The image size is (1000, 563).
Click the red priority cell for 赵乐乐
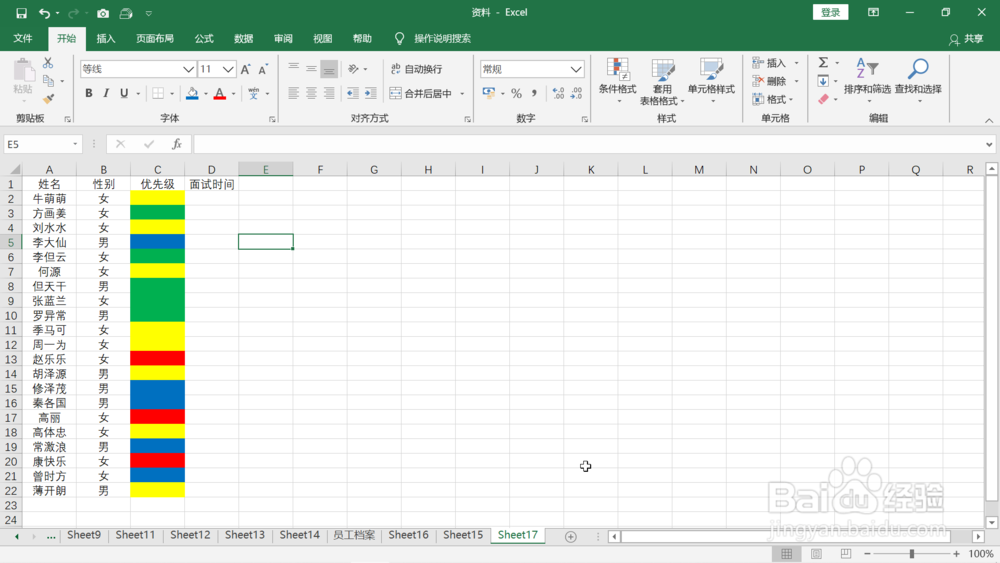[158, 359]
